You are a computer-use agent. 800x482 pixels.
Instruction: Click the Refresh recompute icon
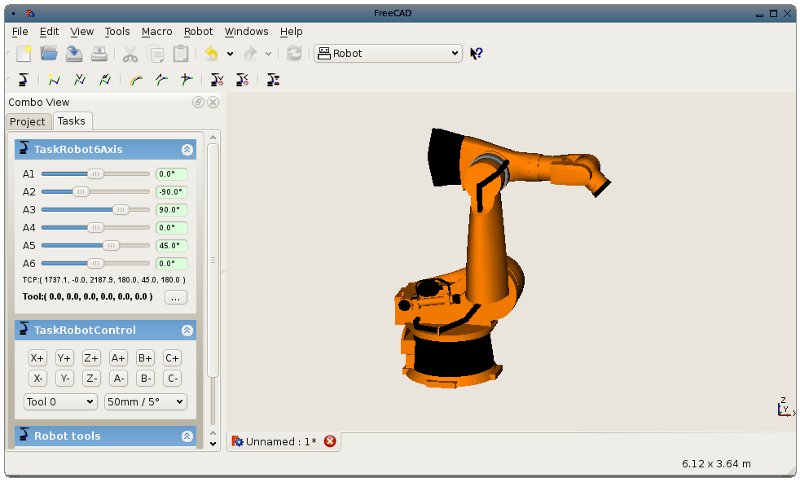294,53
